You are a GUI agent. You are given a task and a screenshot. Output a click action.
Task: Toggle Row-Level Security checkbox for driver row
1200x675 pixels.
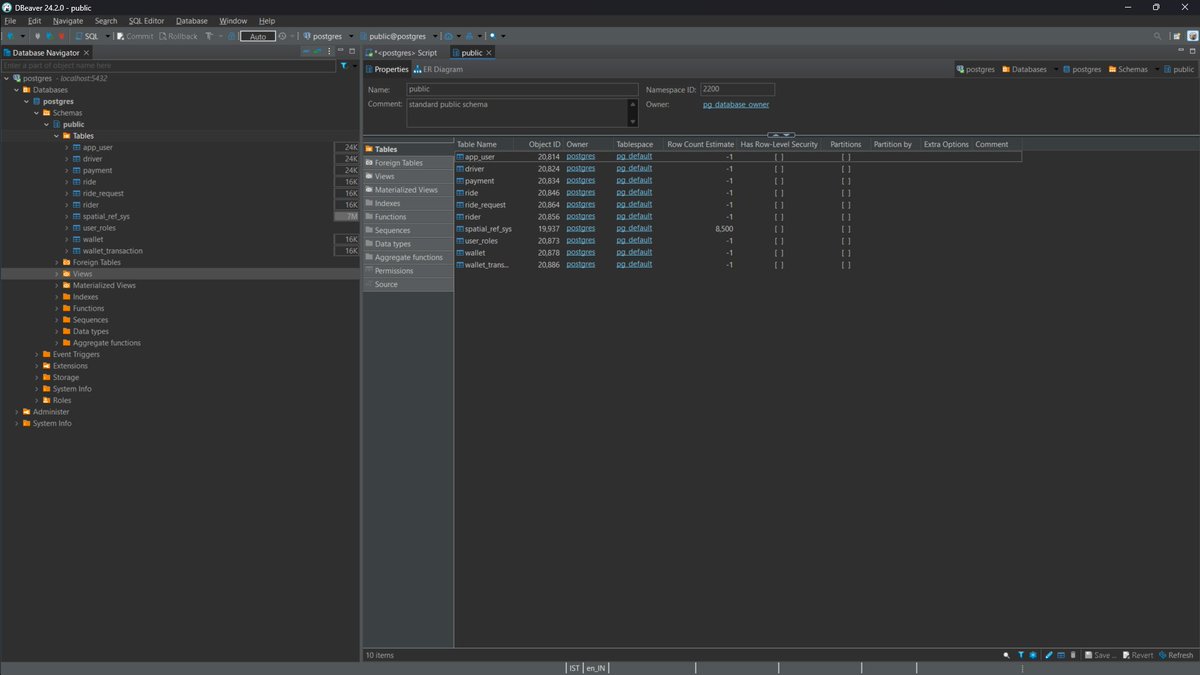(x=779, y=169)
